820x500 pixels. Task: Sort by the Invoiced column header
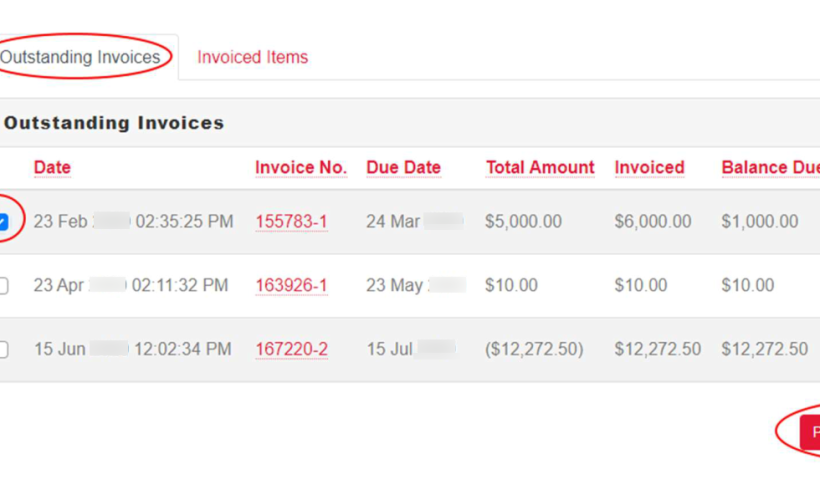pyautogui.click(x=650, y=167)
